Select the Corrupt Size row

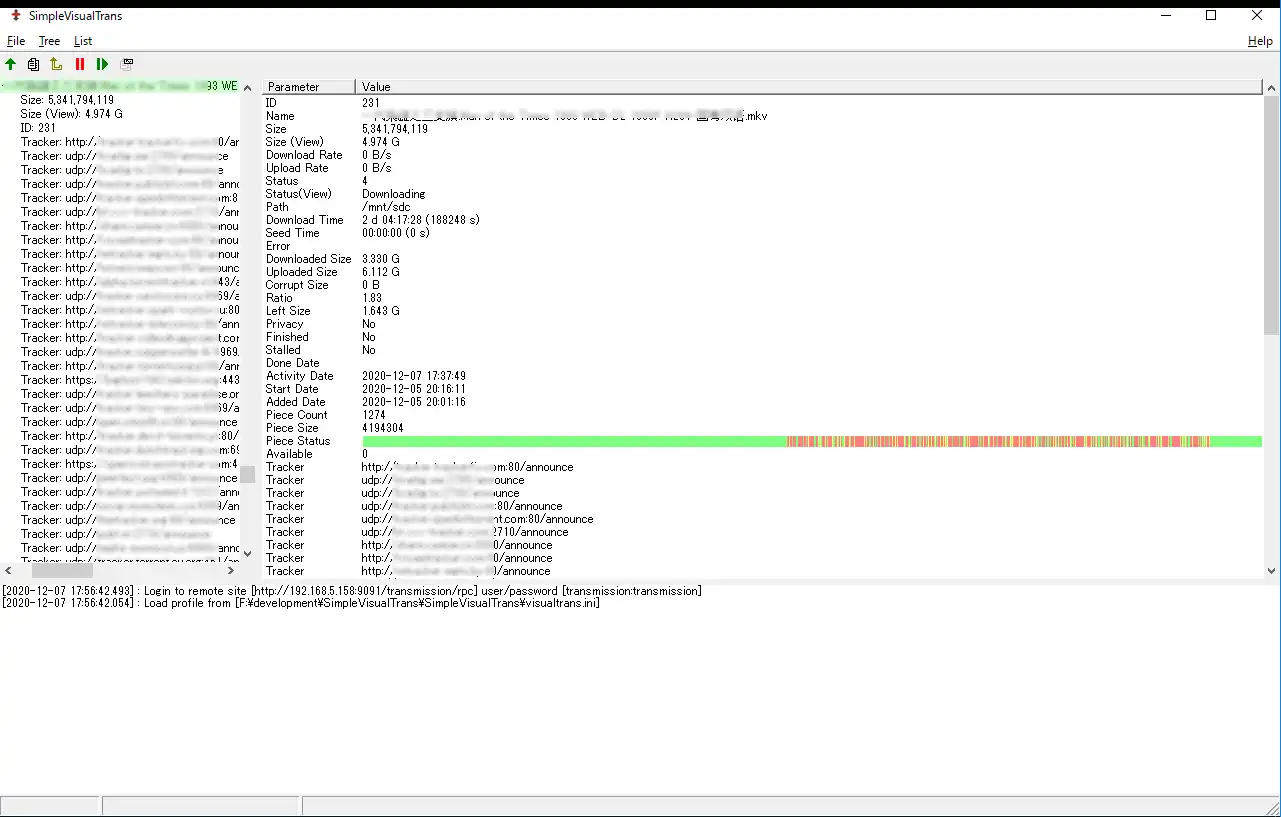point(763,285)
